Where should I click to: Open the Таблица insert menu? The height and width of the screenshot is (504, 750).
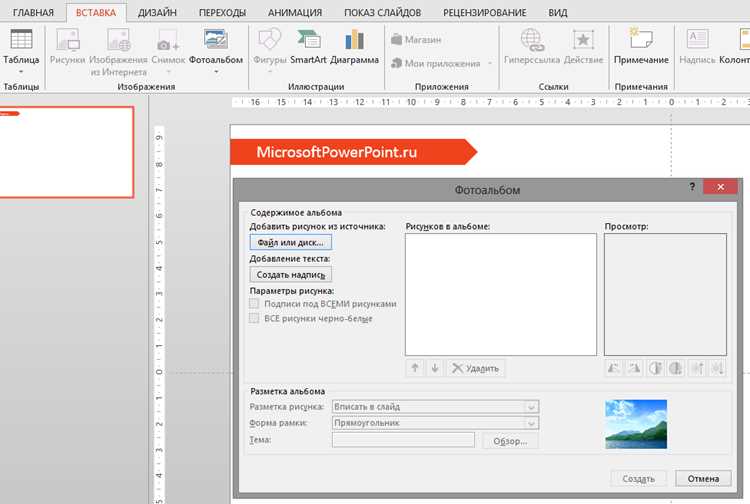click(21, 51)
